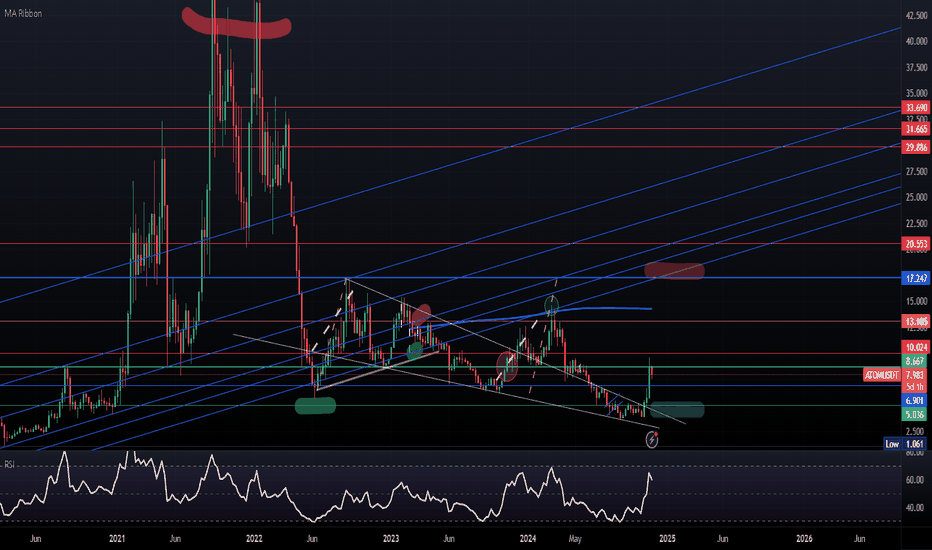Viewport: 932px width, 550px height.
Task: Click 37.500 on the price axis
Action: (x=916, y=67)
